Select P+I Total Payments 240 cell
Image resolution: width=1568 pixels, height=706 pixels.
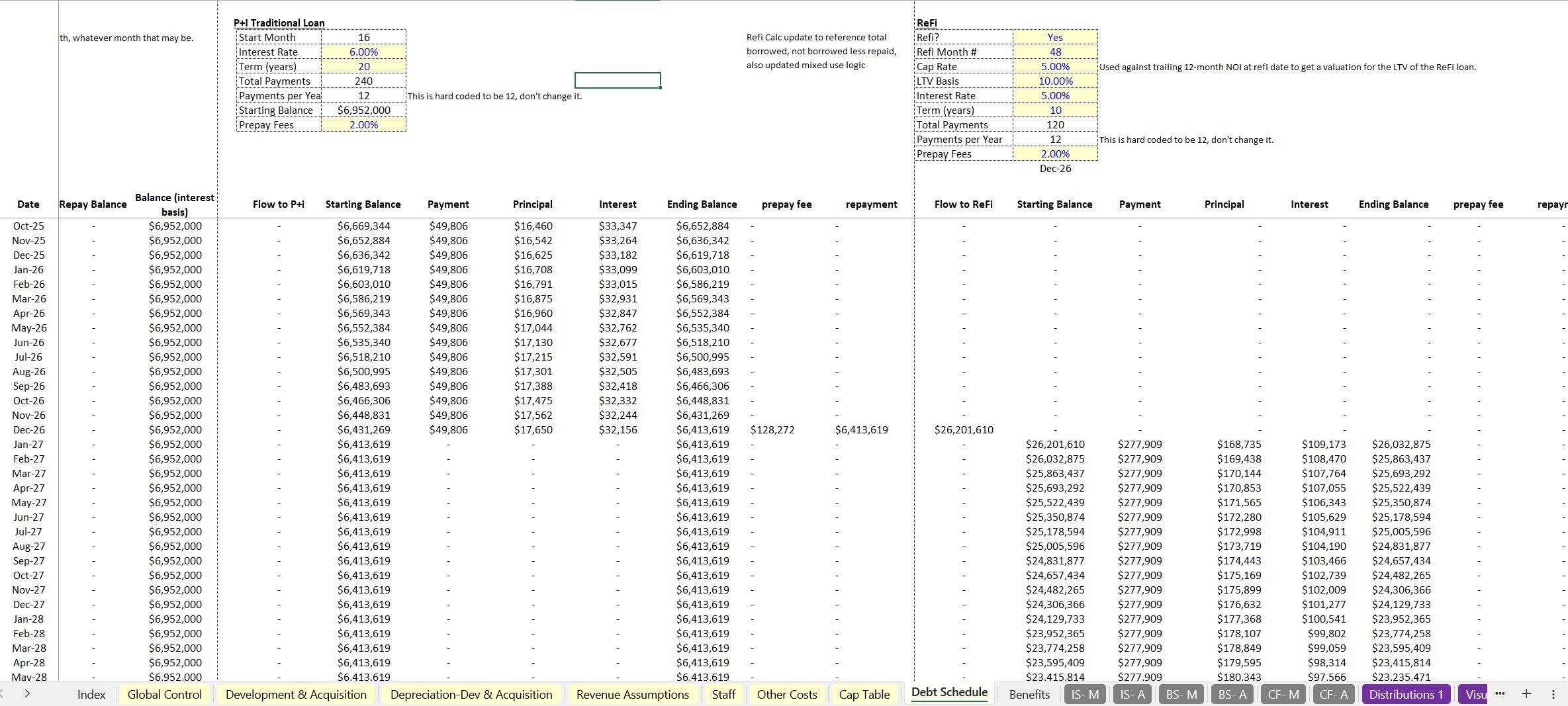point(363,81)
